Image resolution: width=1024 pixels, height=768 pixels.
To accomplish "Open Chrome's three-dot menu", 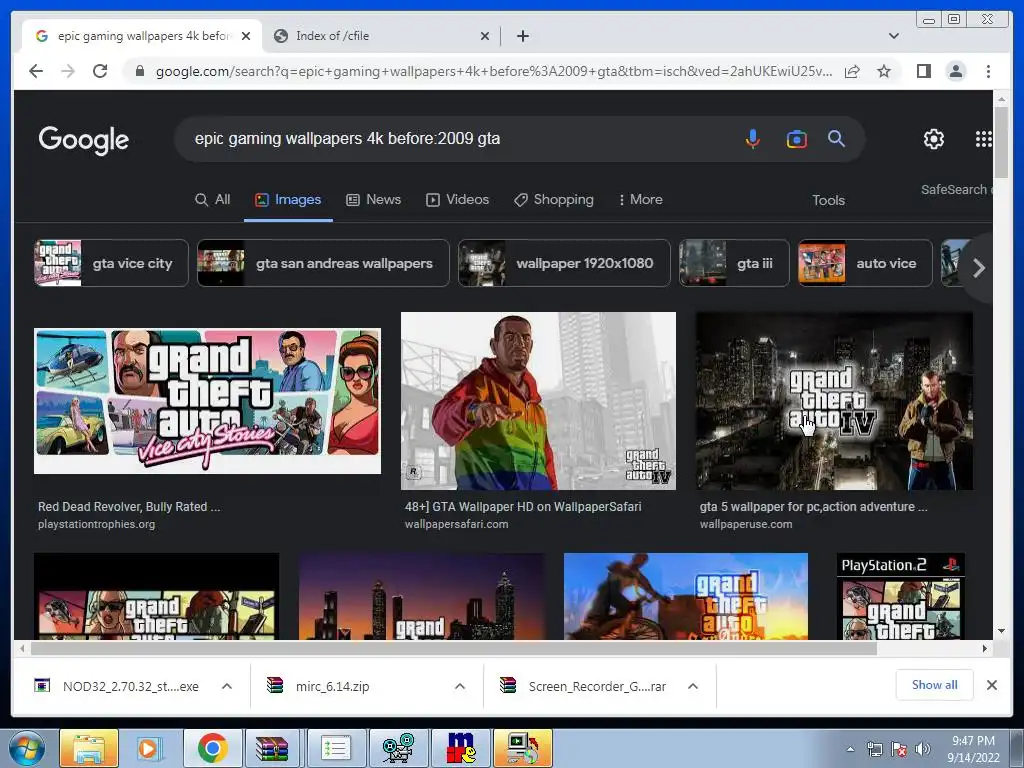I will click(x=988, y=71).
